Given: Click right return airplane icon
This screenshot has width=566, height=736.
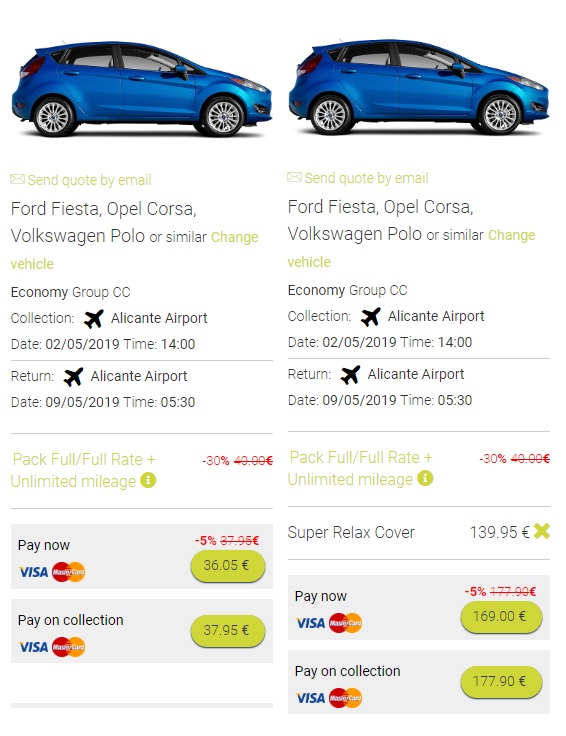Looking at the screenshot, I should tap(350, 375).
